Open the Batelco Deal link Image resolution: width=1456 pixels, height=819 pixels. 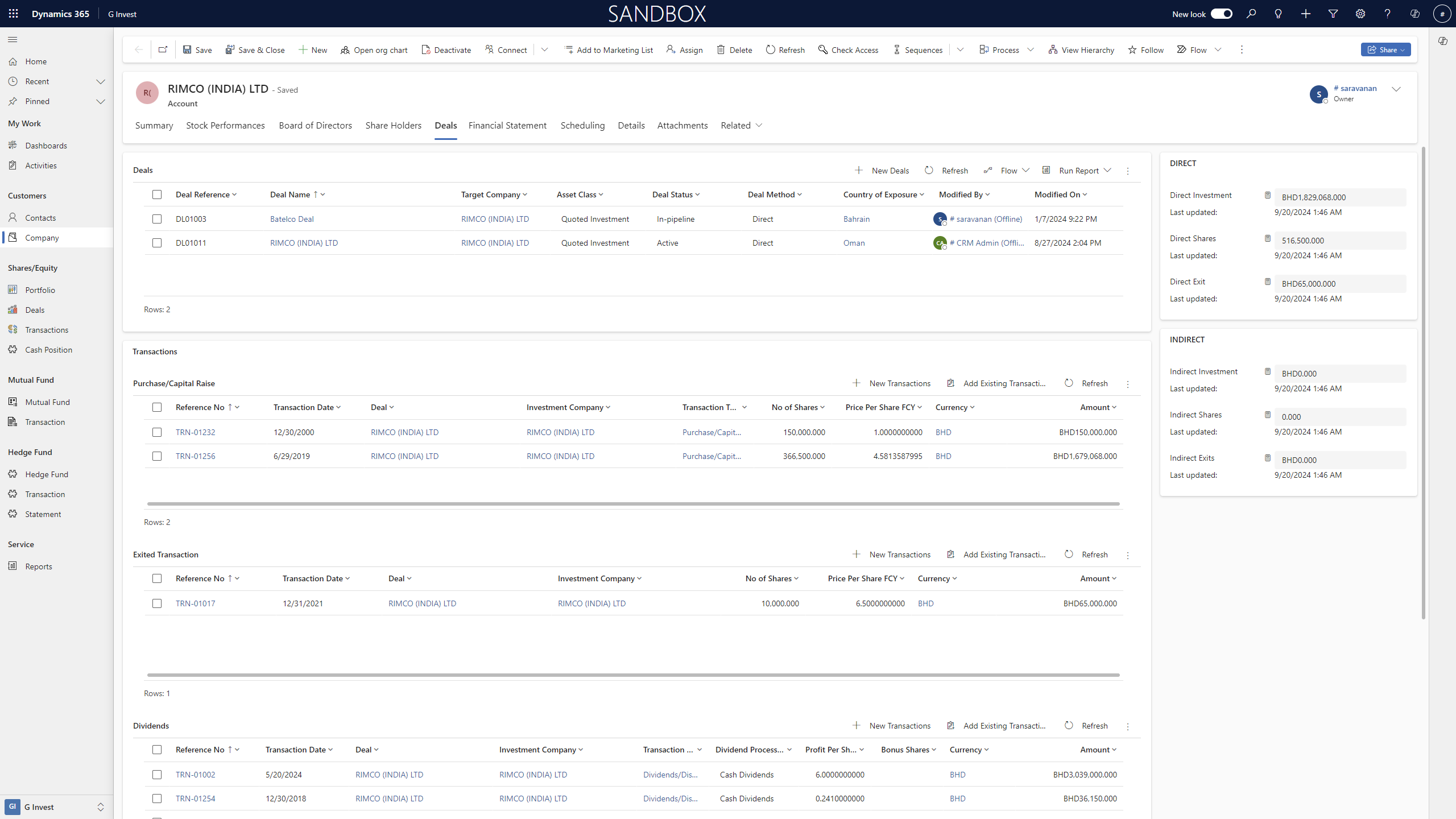[292, 219]
